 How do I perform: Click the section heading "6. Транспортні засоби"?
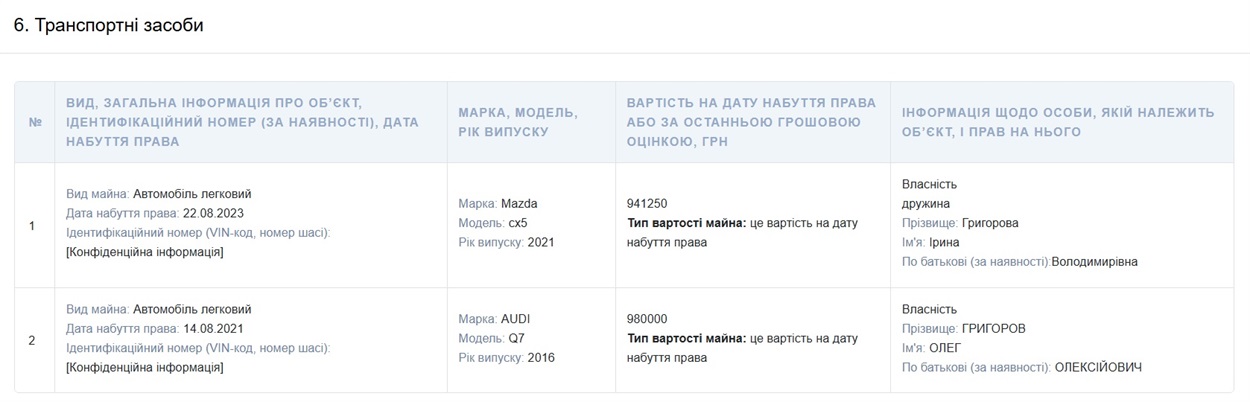coord(109,25)
